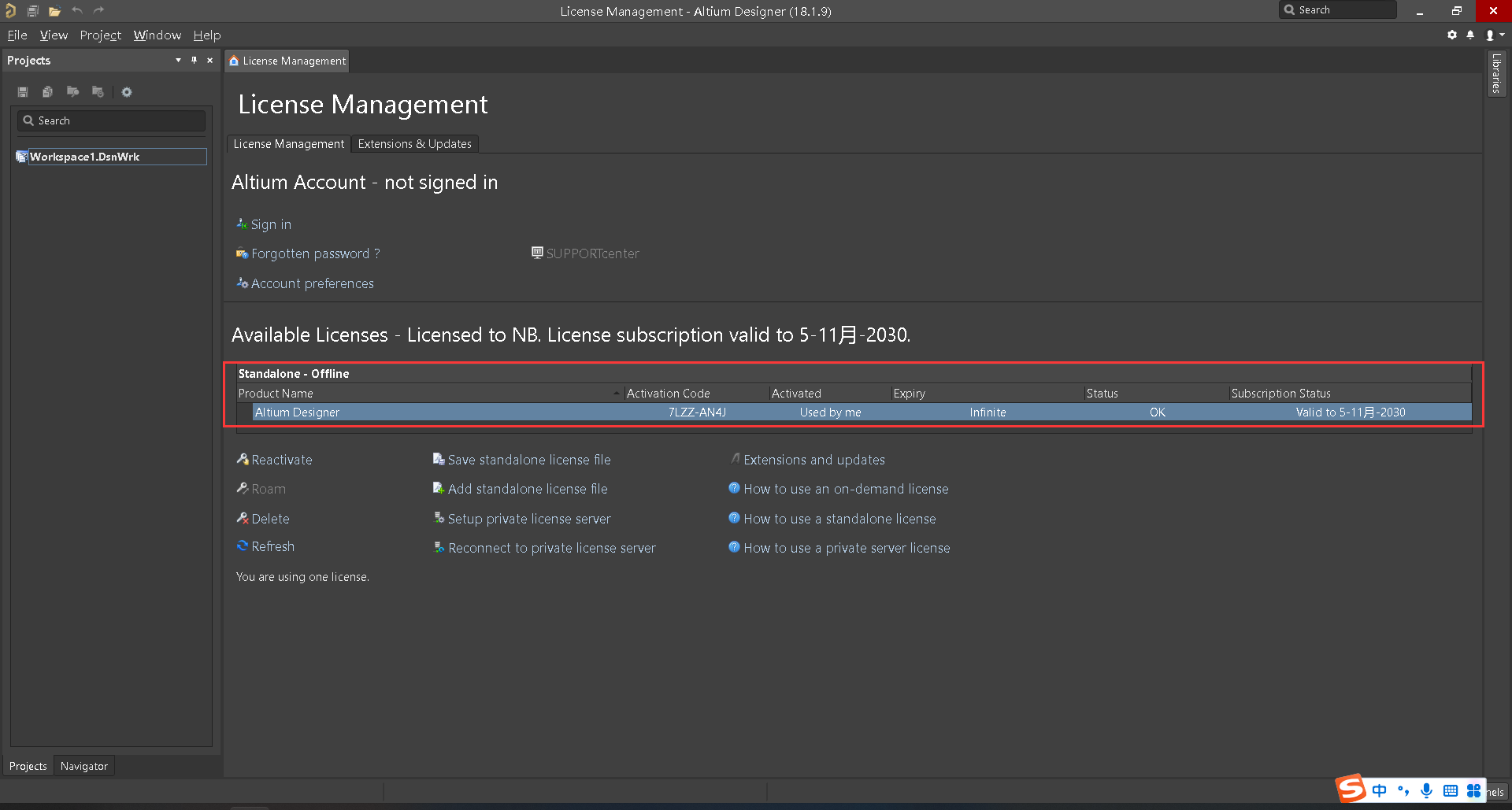Click the Roam link
The width and height of the screenshot is (1512, 810).
click(261, 489)
